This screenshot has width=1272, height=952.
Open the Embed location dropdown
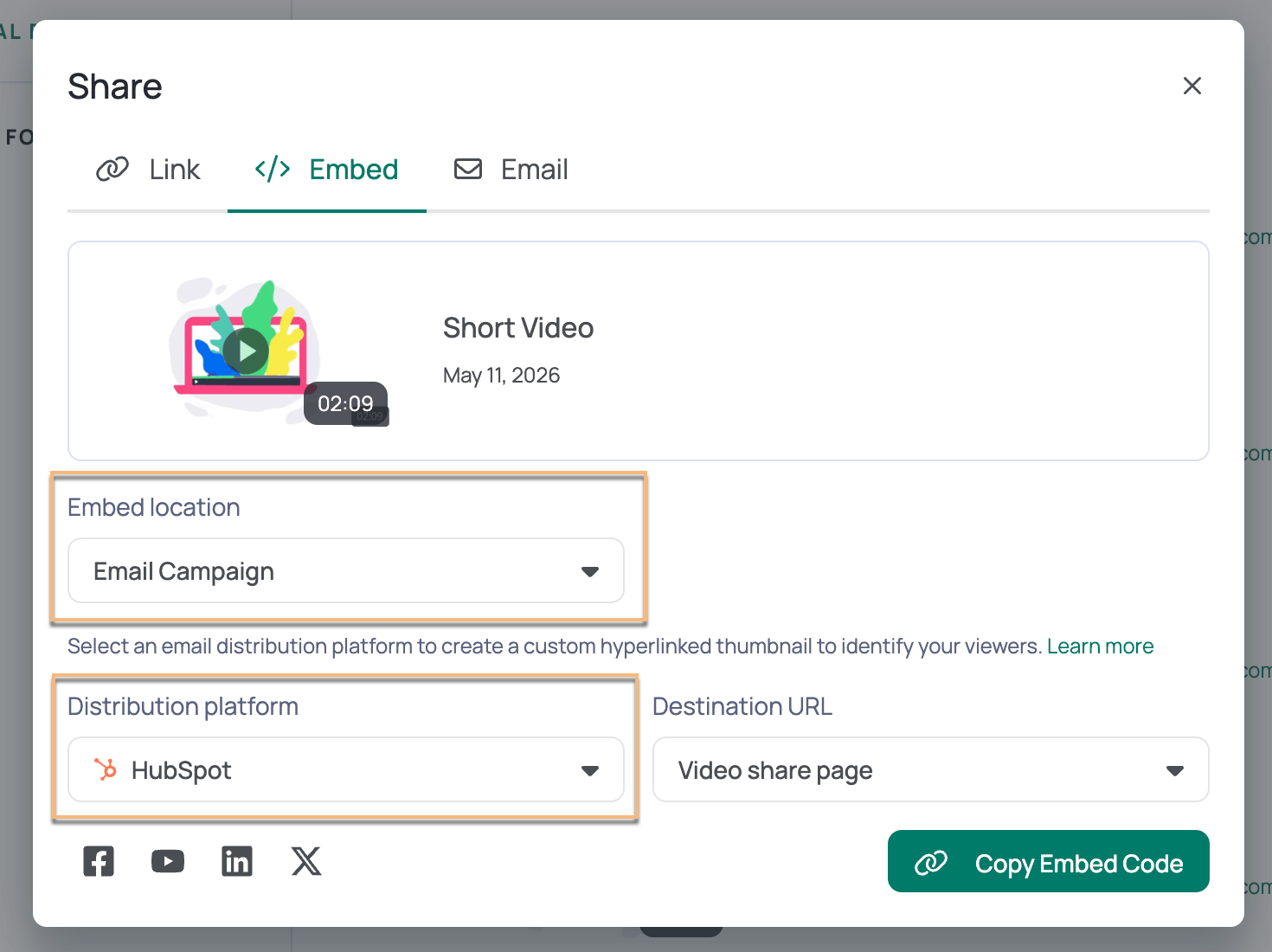(x=346, y=571)
